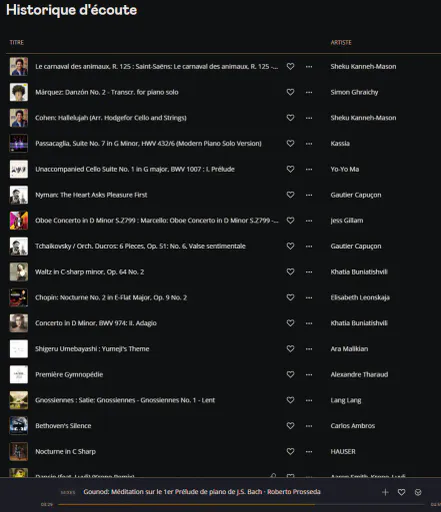Heart the Passacaglia Suite No. 7 track
Screen dimensions: 441x512
[x=290, y=143]
